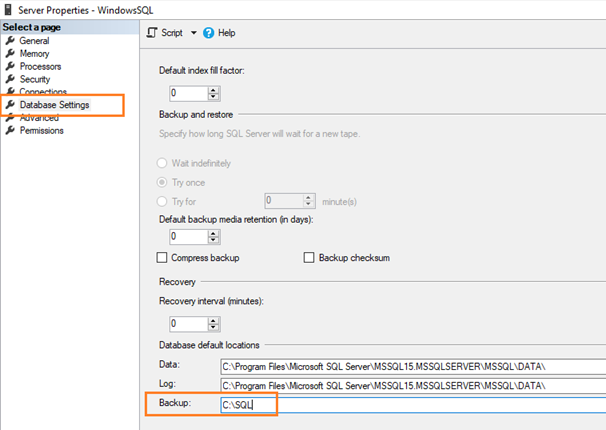Screen dimensions: 606x430
Task: Click the server icon in title bar
Action: coord(9,9)
